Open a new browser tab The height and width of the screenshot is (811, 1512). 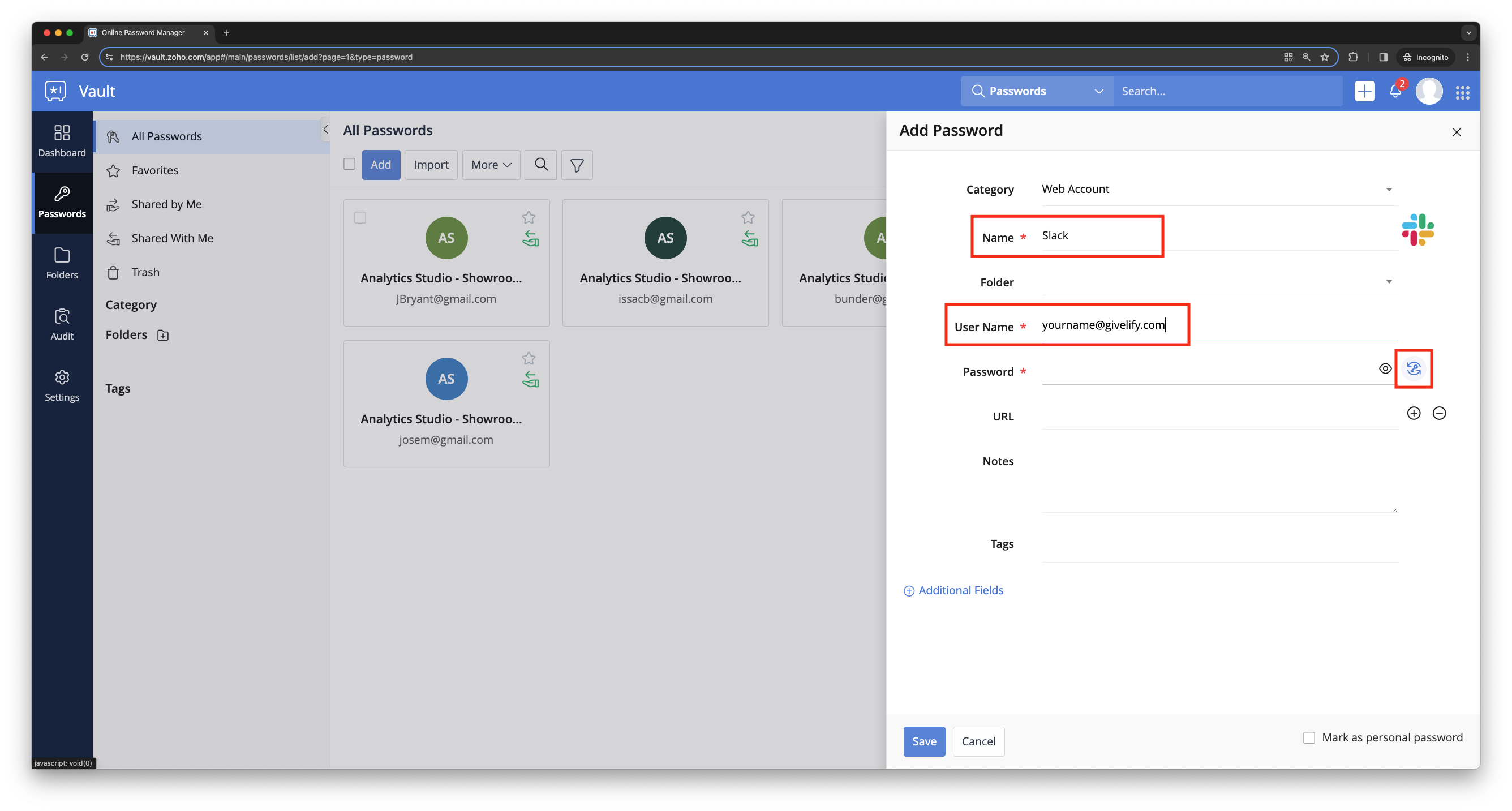click(226, 33)
